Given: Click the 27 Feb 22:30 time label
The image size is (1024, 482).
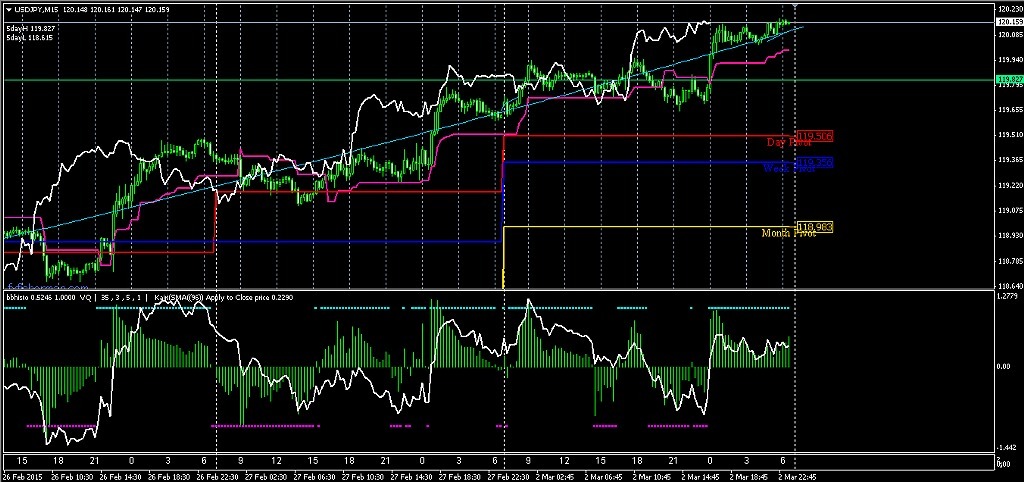Looking at the screenshot, I should tap(507, 477).
